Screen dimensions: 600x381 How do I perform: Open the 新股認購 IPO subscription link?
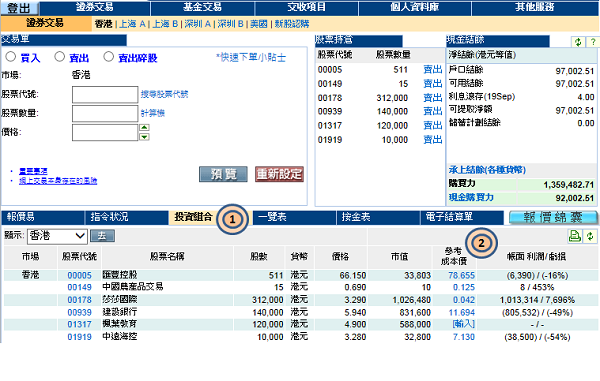point(292,24)
